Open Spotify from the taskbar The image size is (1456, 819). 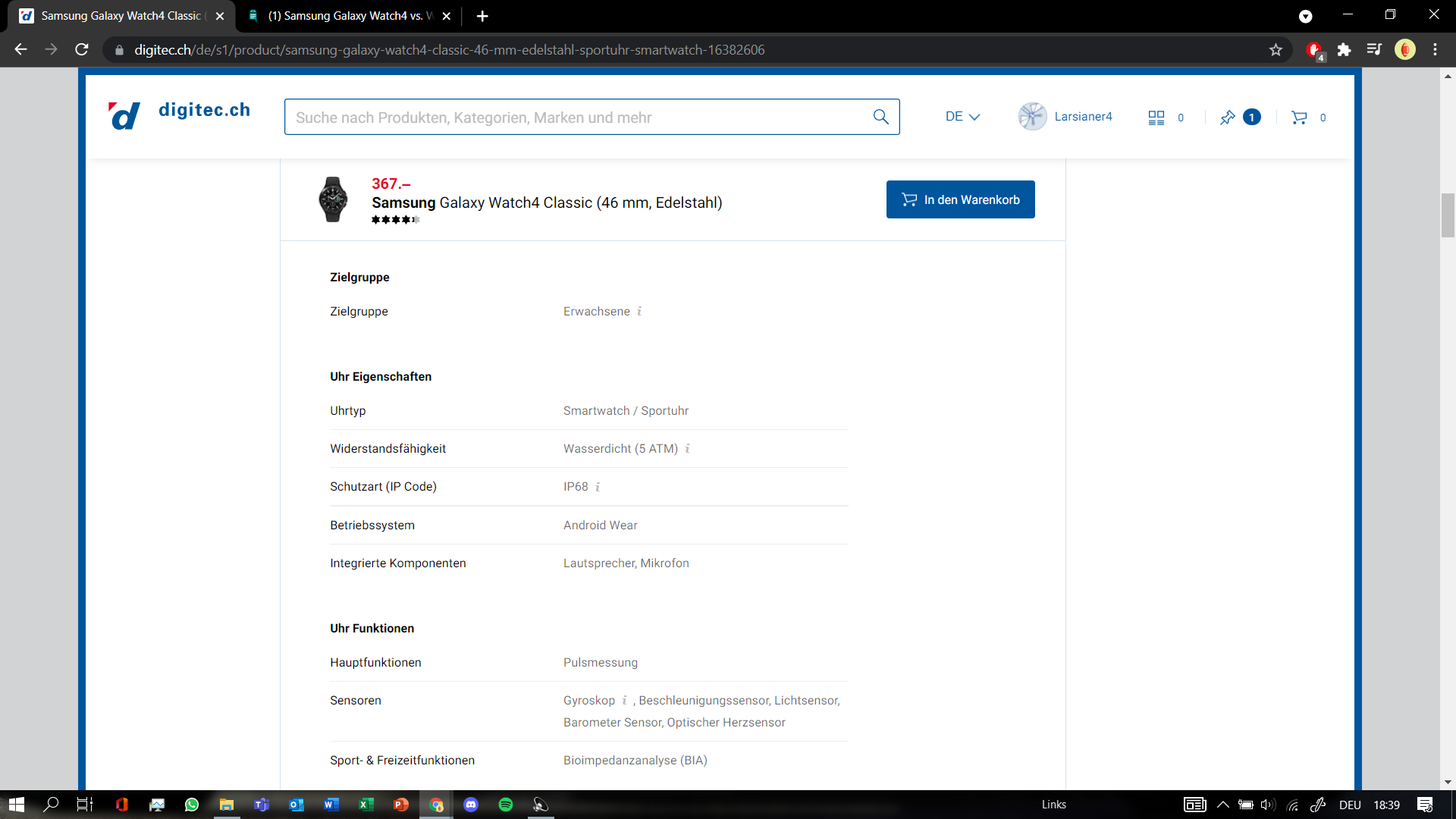[x=506, y=805]
